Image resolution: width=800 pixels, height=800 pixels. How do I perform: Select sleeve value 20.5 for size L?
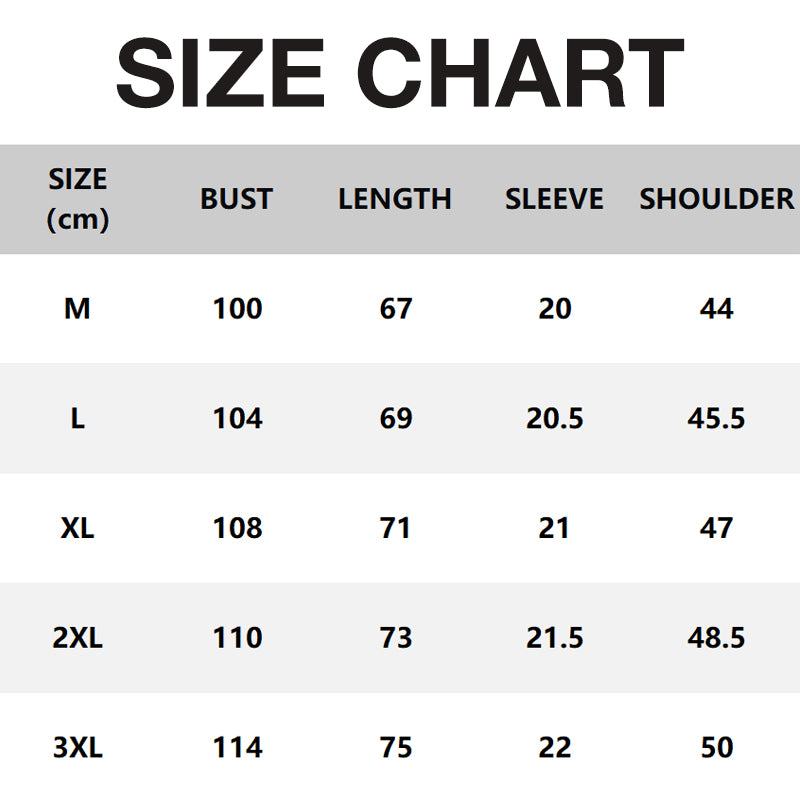pos(555,418)
